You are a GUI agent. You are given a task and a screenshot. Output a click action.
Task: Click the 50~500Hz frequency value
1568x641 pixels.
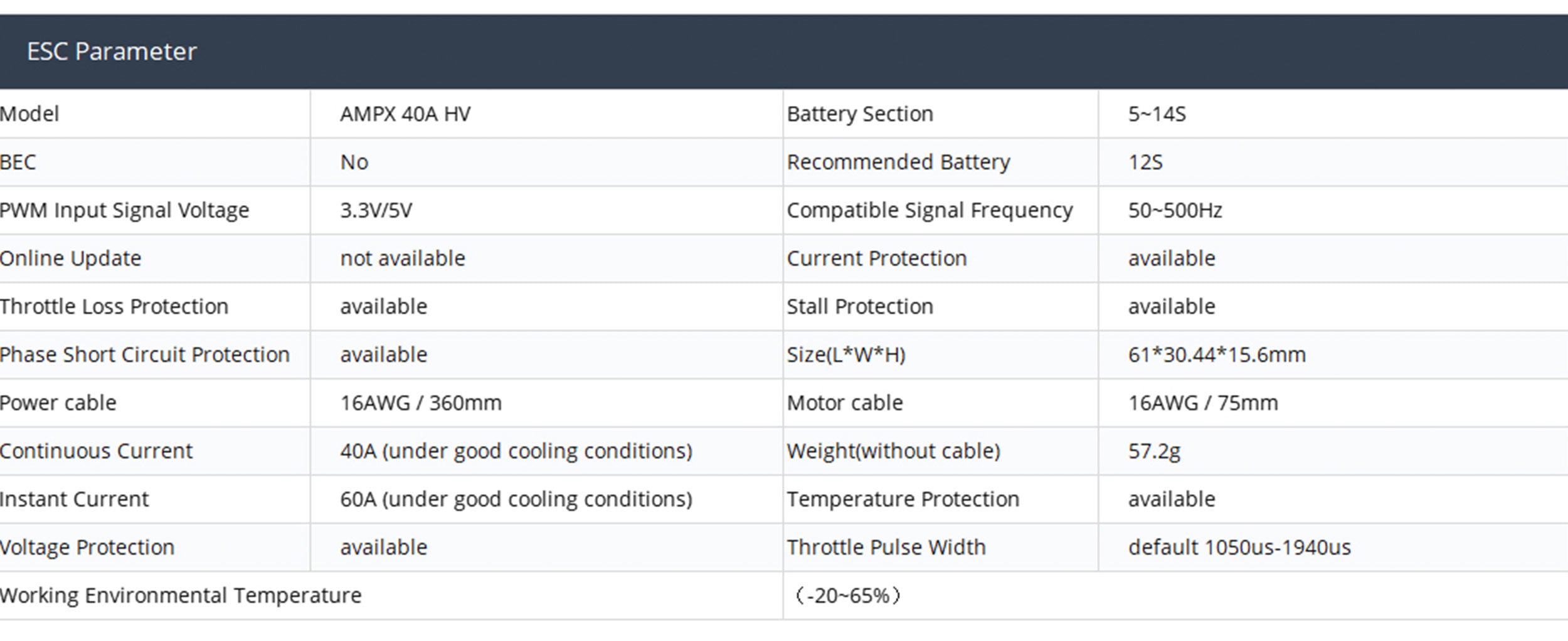(1175, 210)
